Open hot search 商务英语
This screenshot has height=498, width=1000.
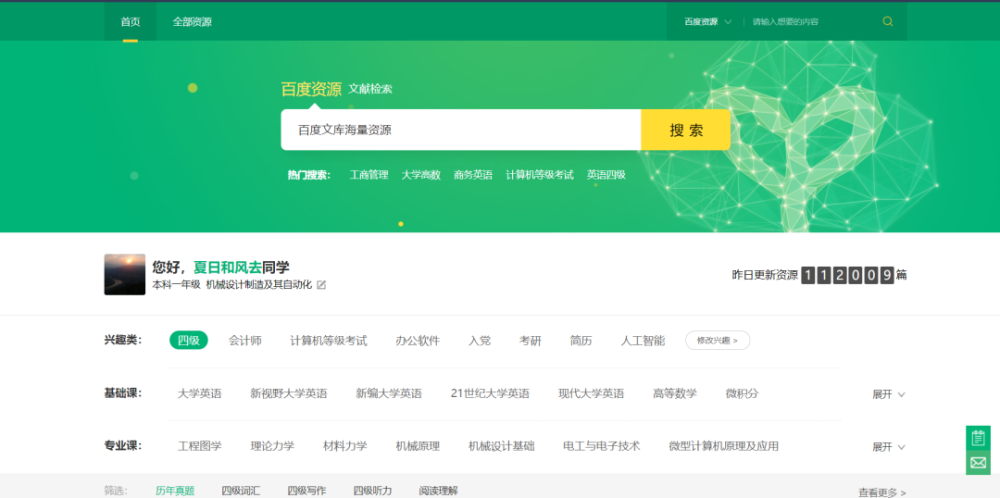click(473, 175)
